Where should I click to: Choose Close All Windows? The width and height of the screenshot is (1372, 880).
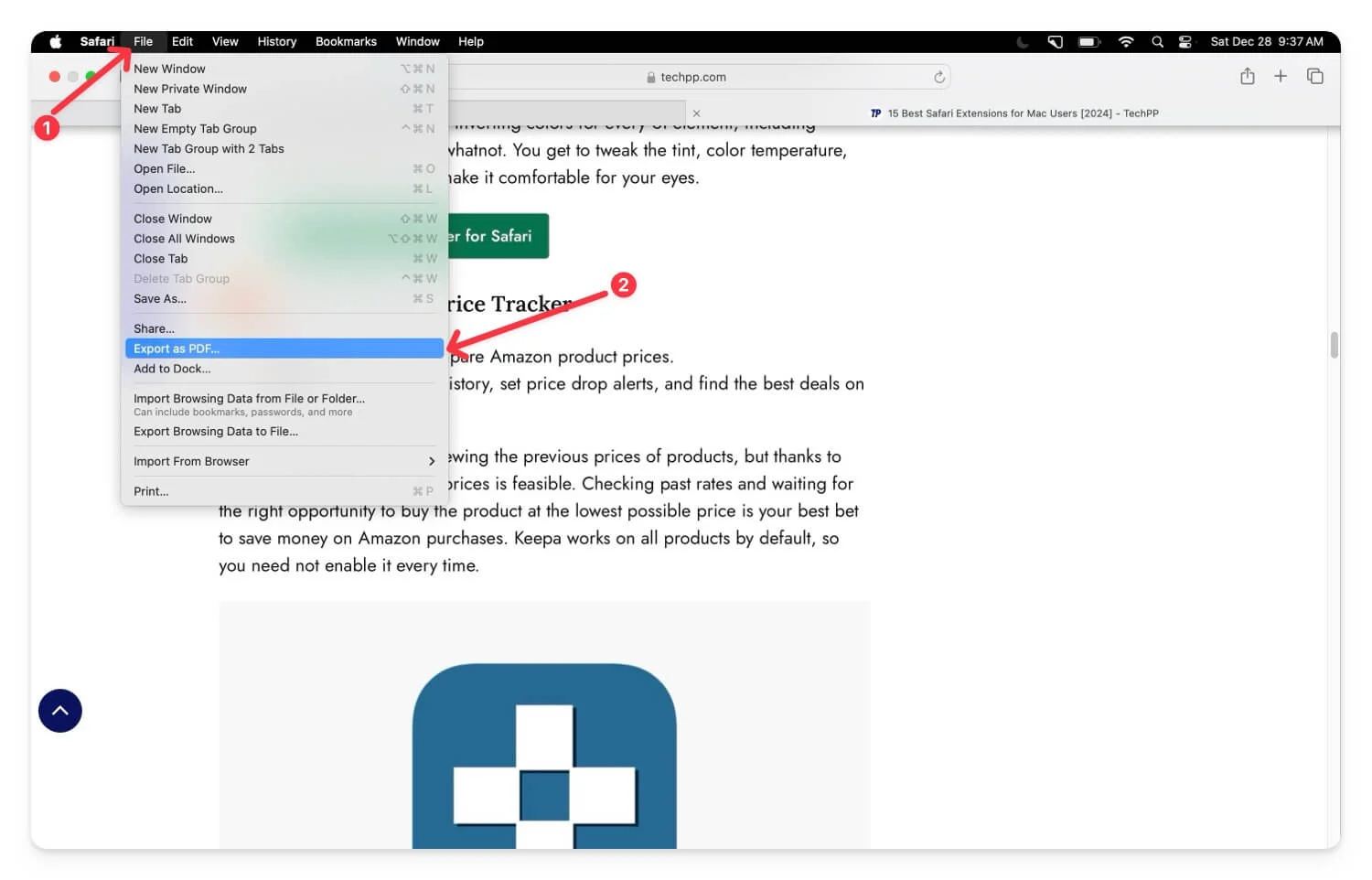click(x=284, y=239)
